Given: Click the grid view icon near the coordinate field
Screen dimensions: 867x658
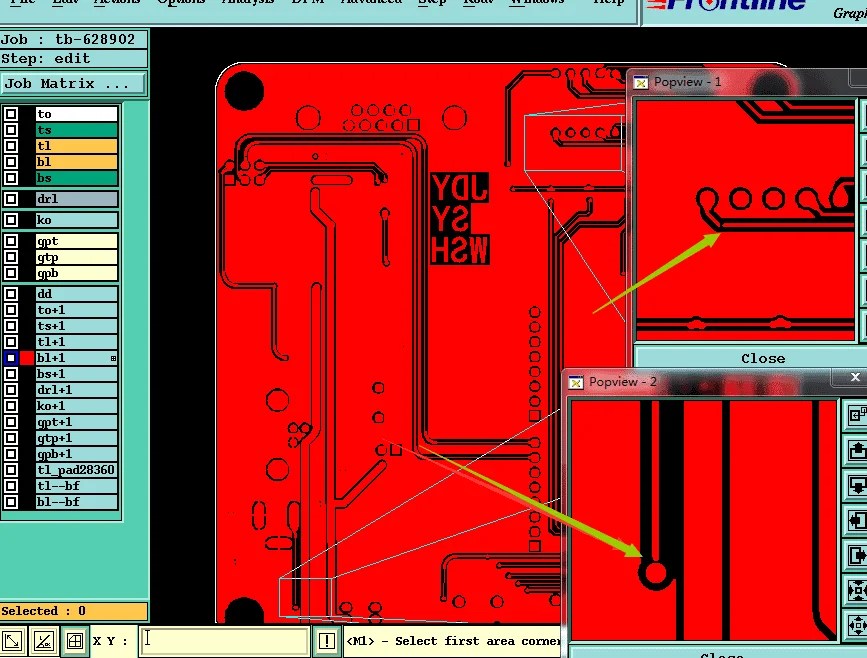Looking at the screenshot, I should coord(73,641).
